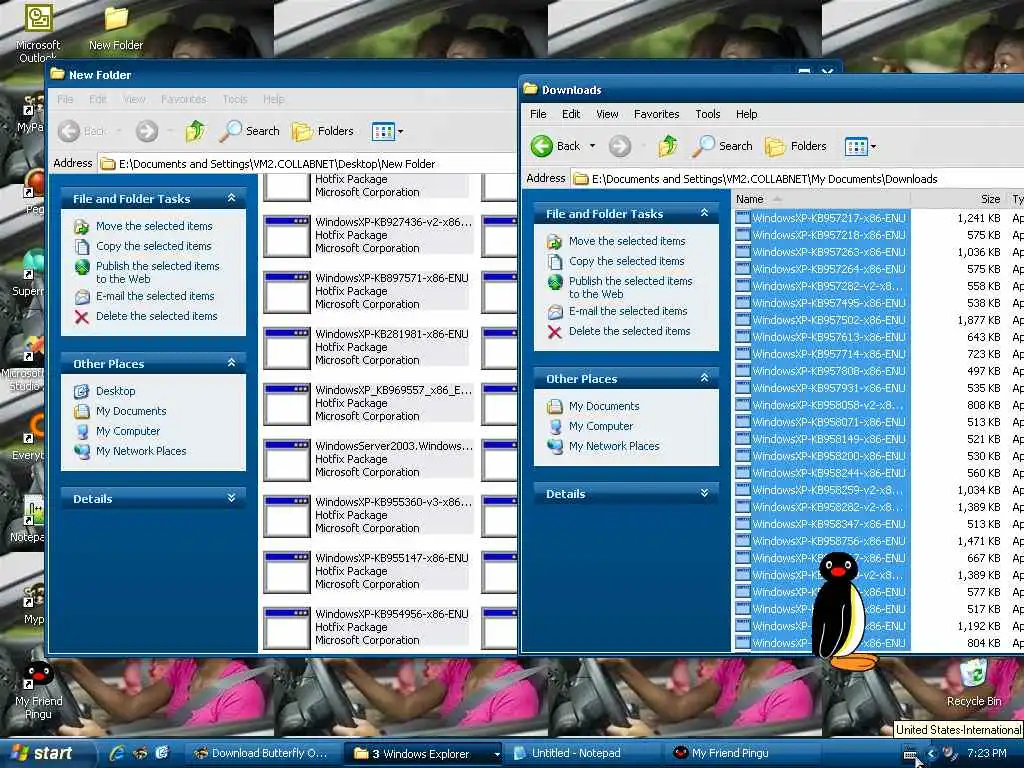
Task: Select My Friend Pingu desktop shortcut
Action: tap(39, 691)
